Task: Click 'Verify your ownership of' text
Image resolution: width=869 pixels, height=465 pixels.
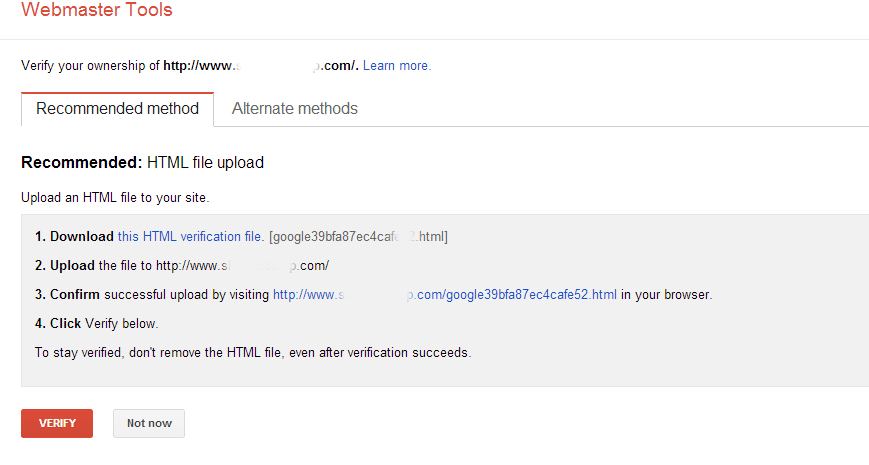Action: (x=91, y=65)
